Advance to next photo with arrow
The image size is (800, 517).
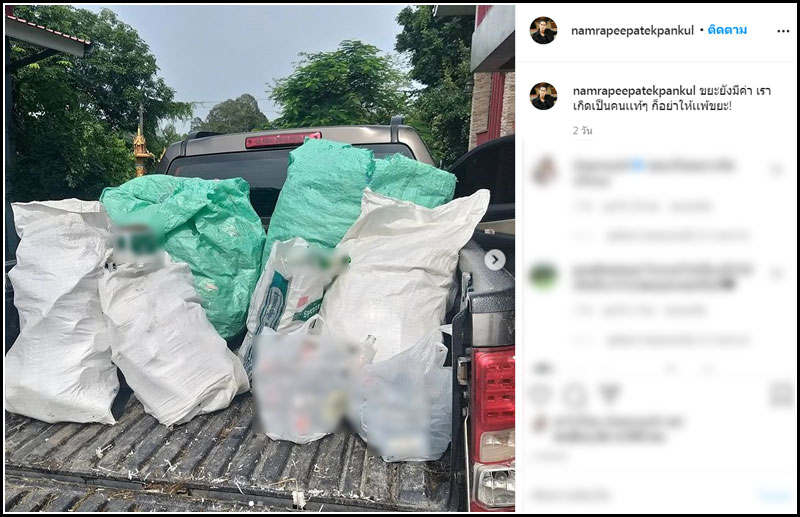pos(494,260)
